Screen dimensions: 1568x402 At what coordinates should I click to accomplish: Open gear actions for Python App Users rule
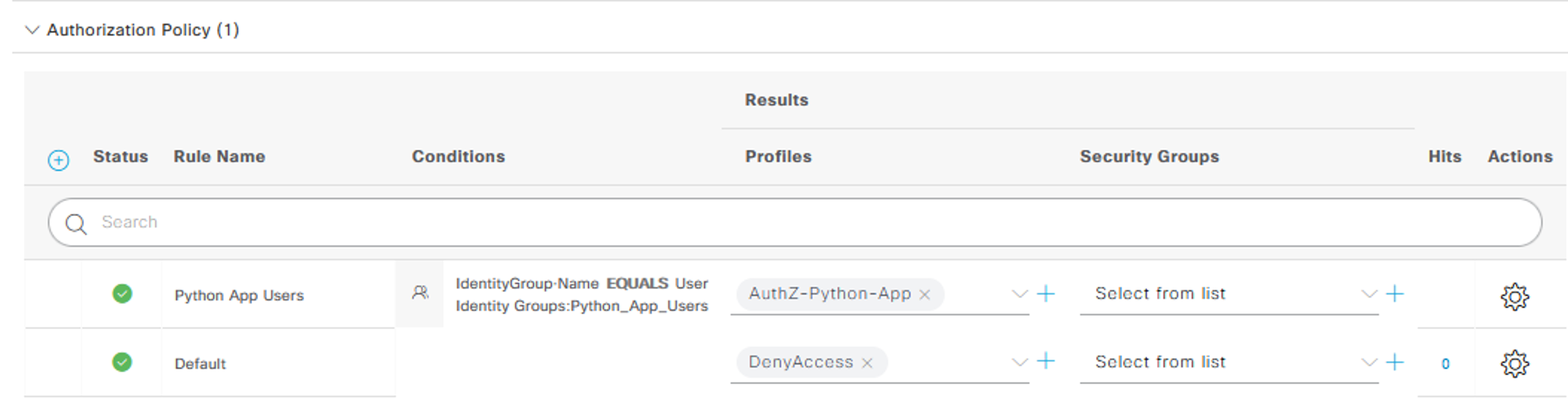1514,296
